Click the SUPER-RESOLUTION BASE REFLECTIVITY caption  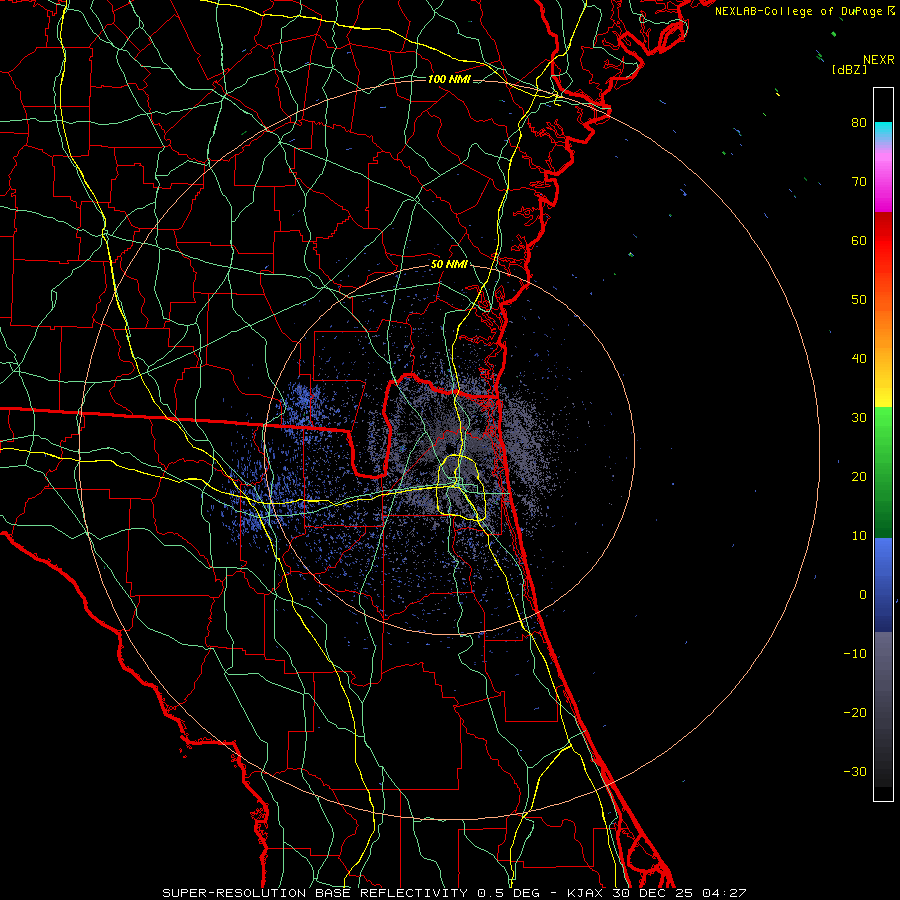pyautogui.click(x=315, y=893)
